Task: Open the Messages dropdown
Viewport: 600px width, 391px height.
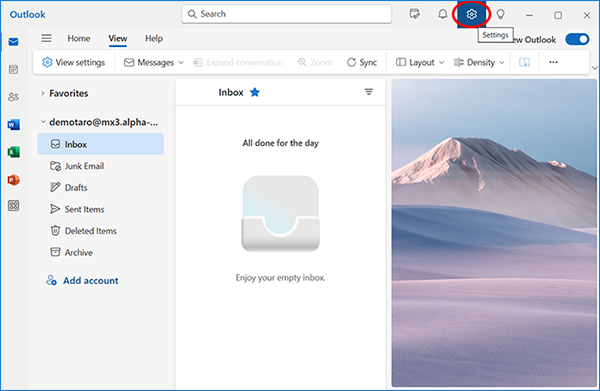Action: point(154,62)
